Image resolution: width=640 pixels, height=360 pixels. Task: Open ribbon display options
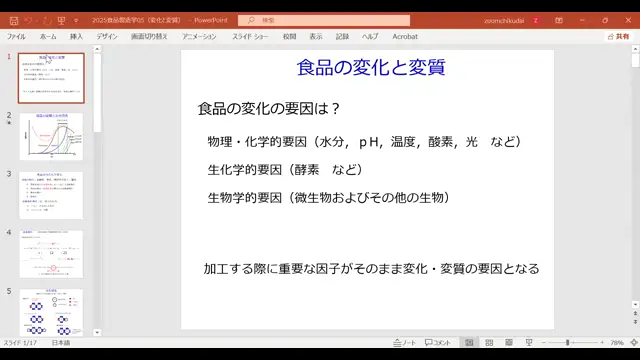[x=559, y=20]
